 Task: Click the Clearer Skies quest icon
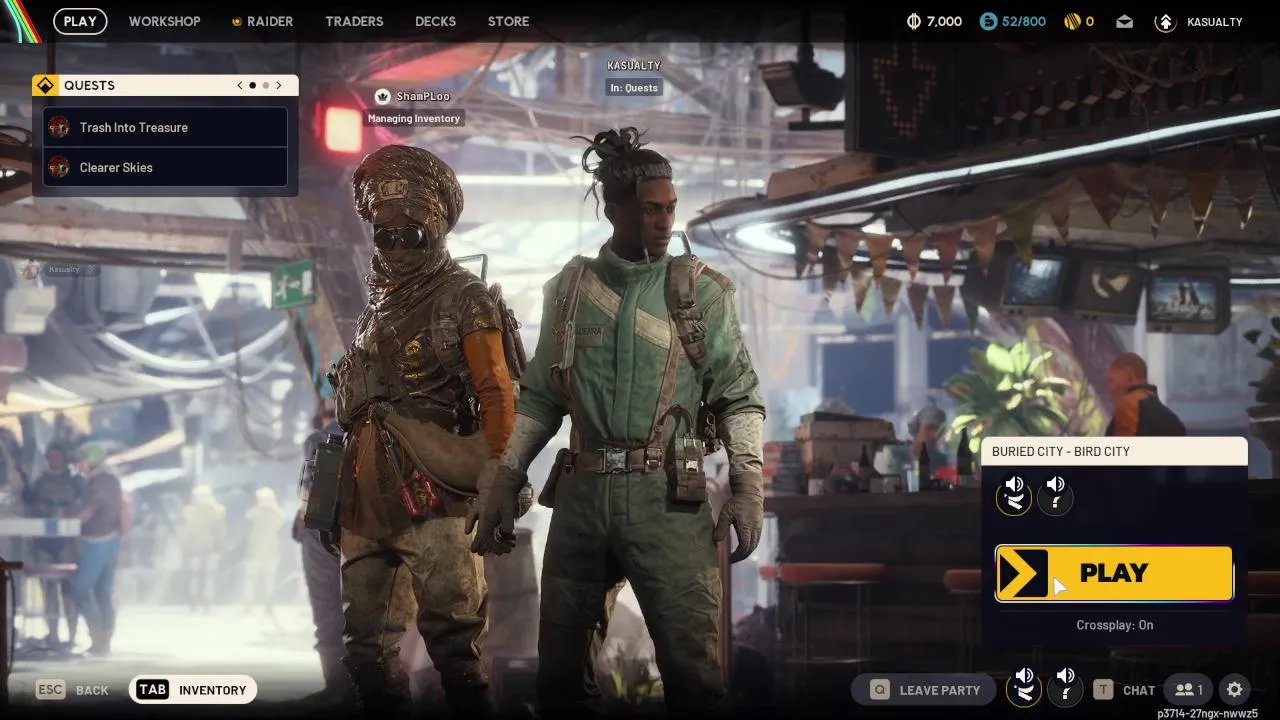[59, 167]
